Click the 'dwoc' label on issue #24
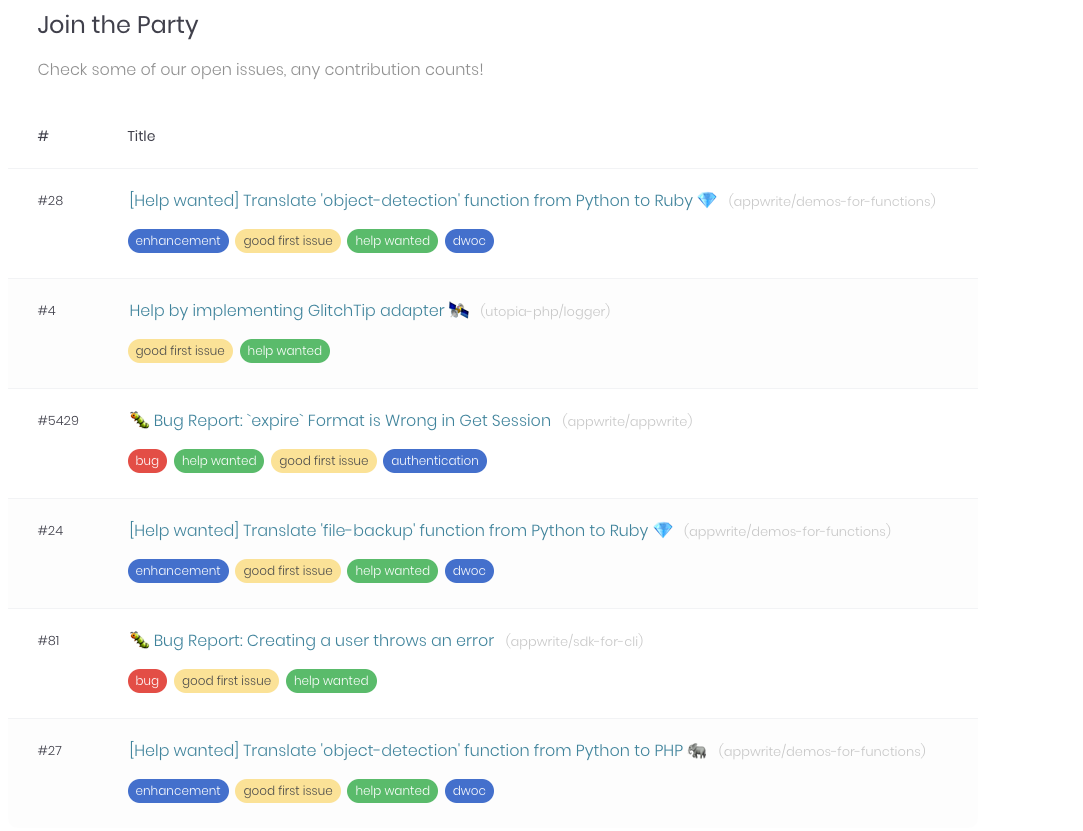 click(x=469, y=570)
